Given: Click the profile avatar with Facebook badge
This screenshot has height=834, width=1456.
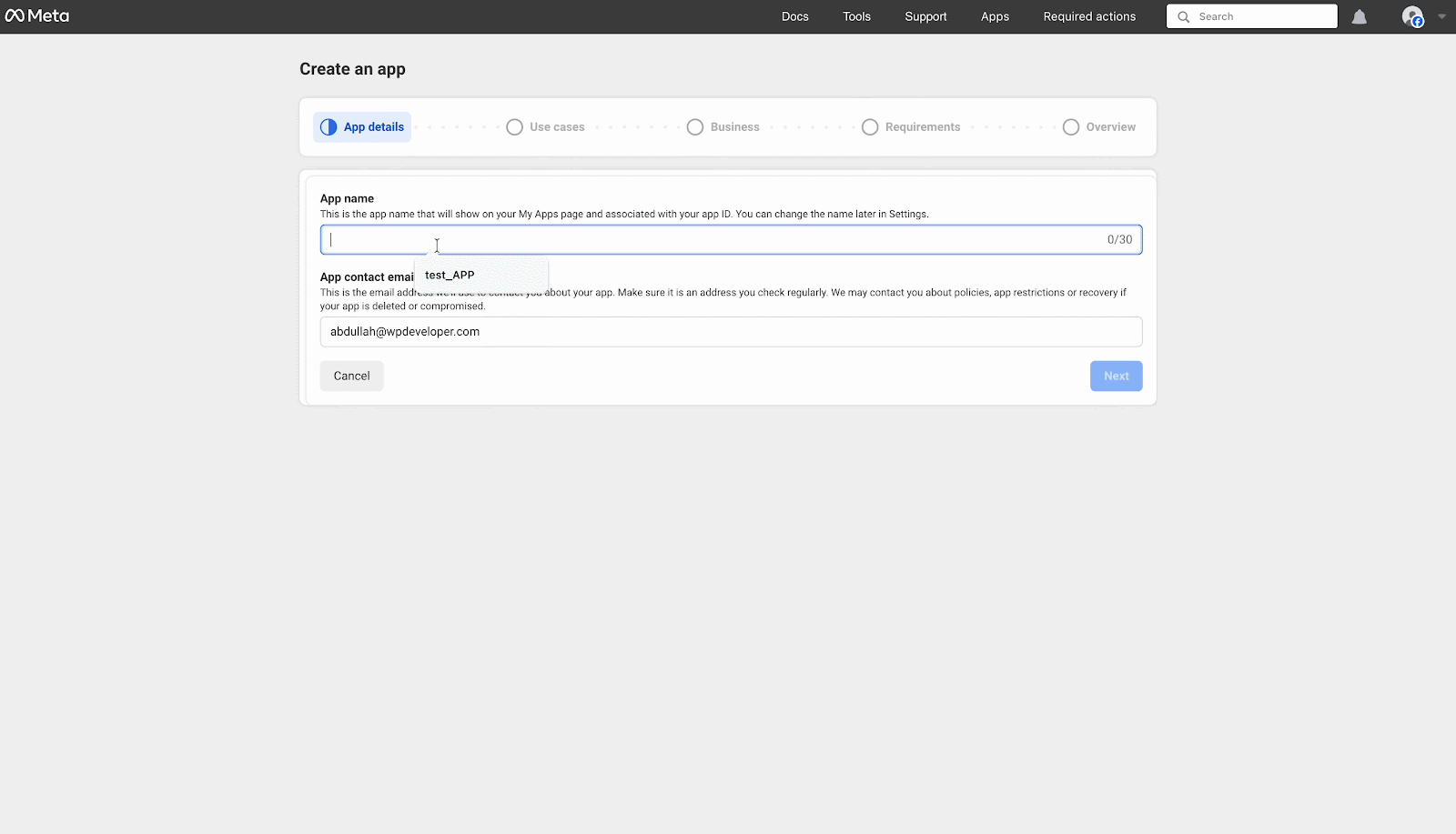Looking at the screenshot, I should point(1413,16).
